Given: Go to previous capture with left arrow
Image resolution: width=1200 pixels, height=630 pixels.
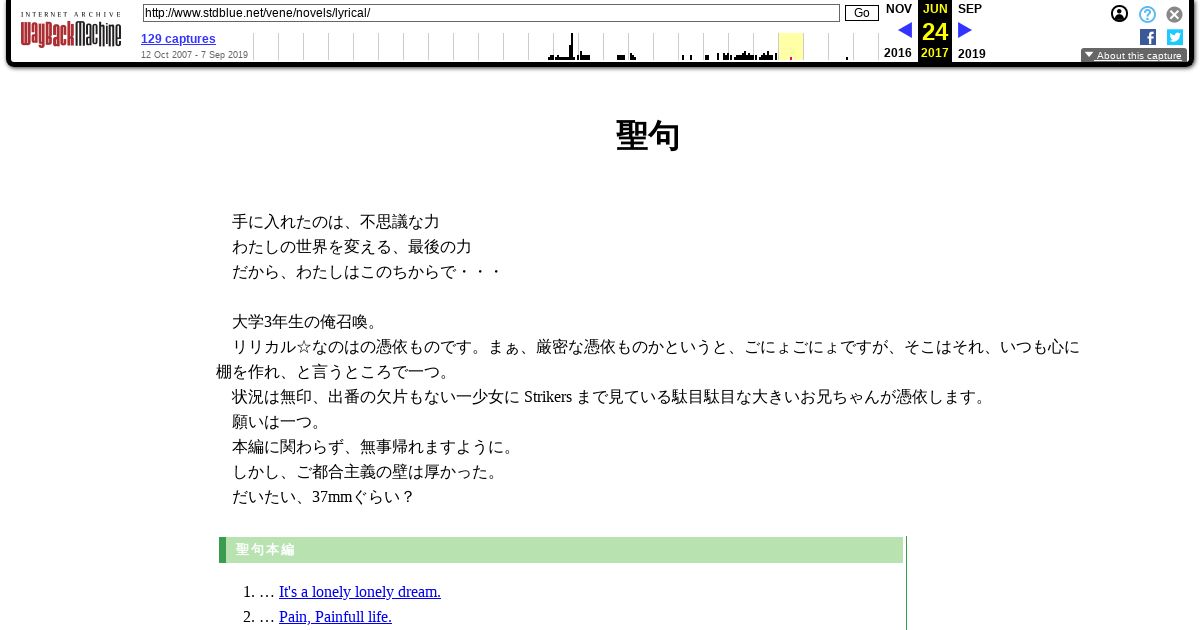Looking at the screenshot, I should (x=905, y=30).
